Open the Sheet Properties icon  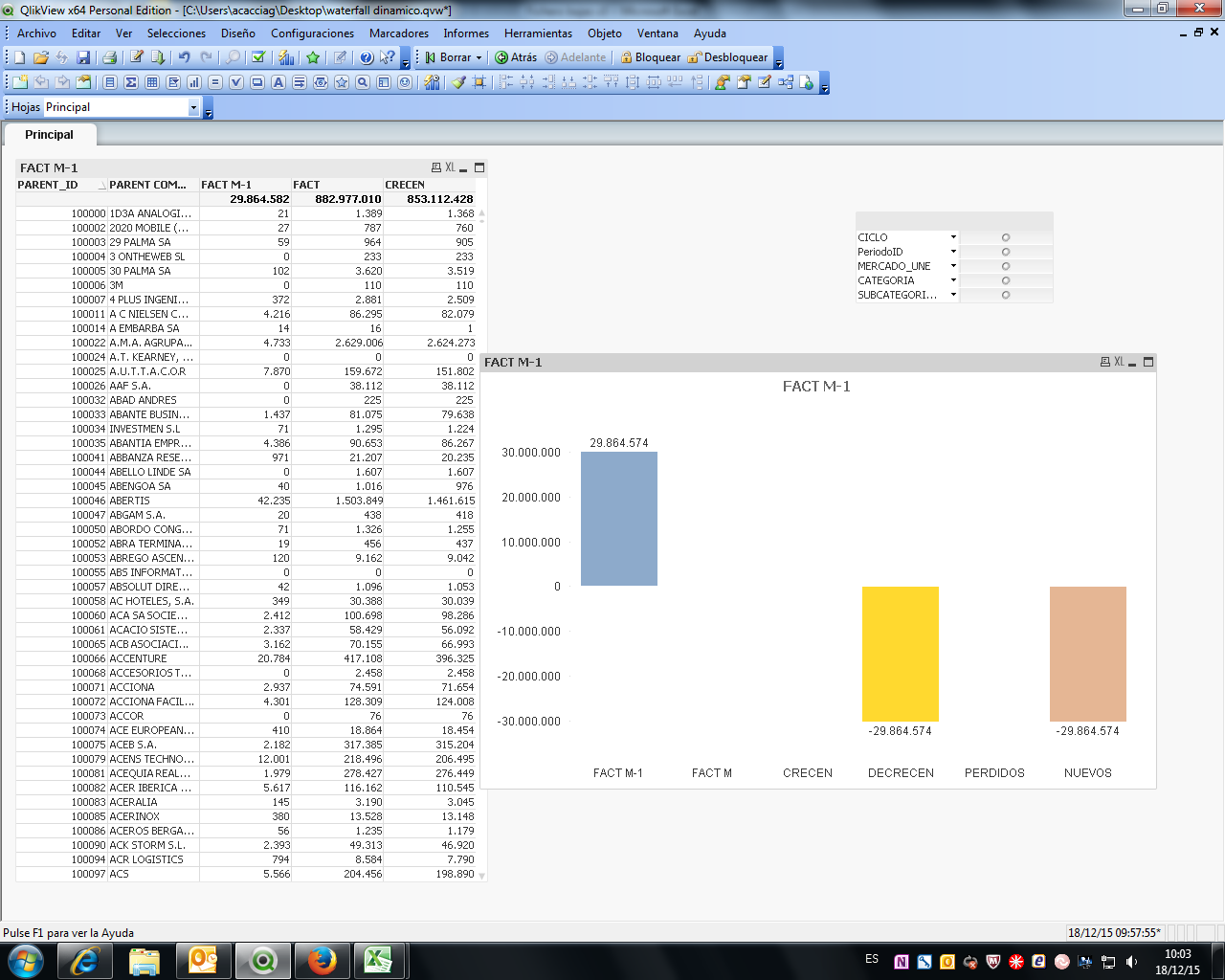(83, 82)
